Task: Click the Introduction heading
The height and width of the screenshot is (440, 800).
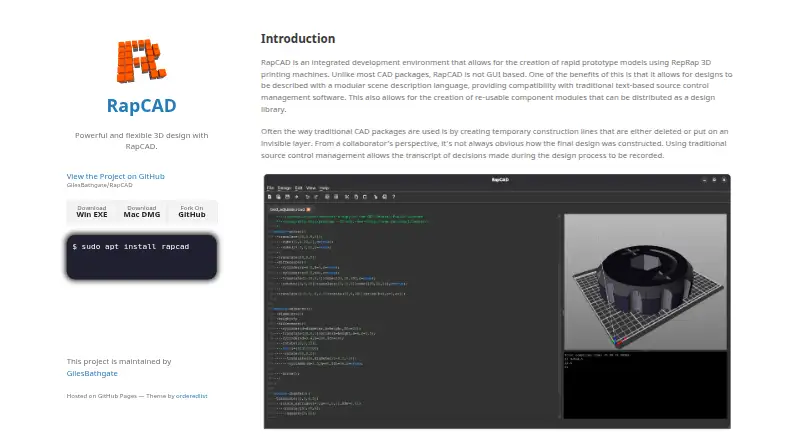Action: point(298,39)
